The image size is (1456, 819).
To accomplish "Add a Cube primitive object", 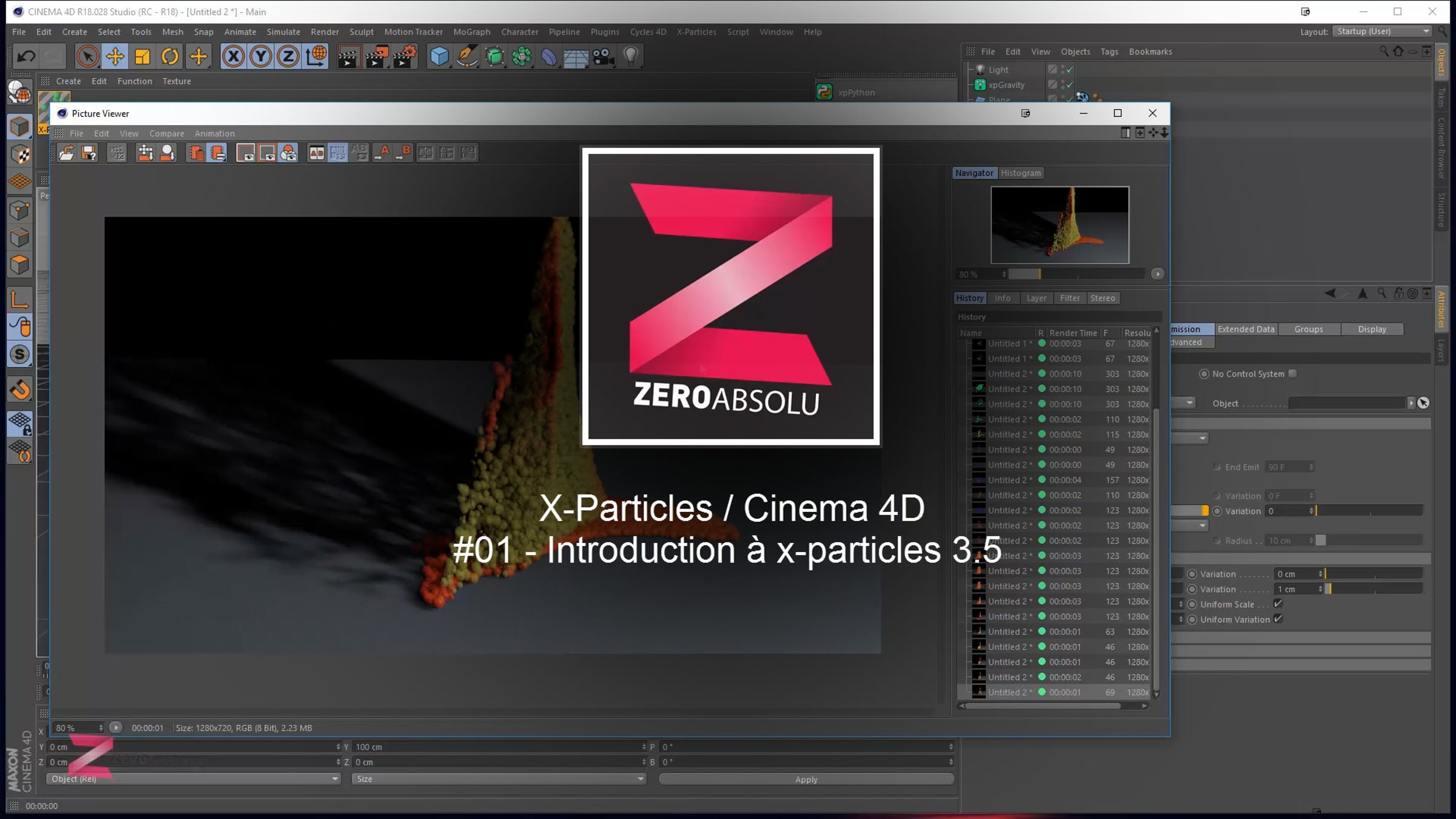I will point(439,56).
